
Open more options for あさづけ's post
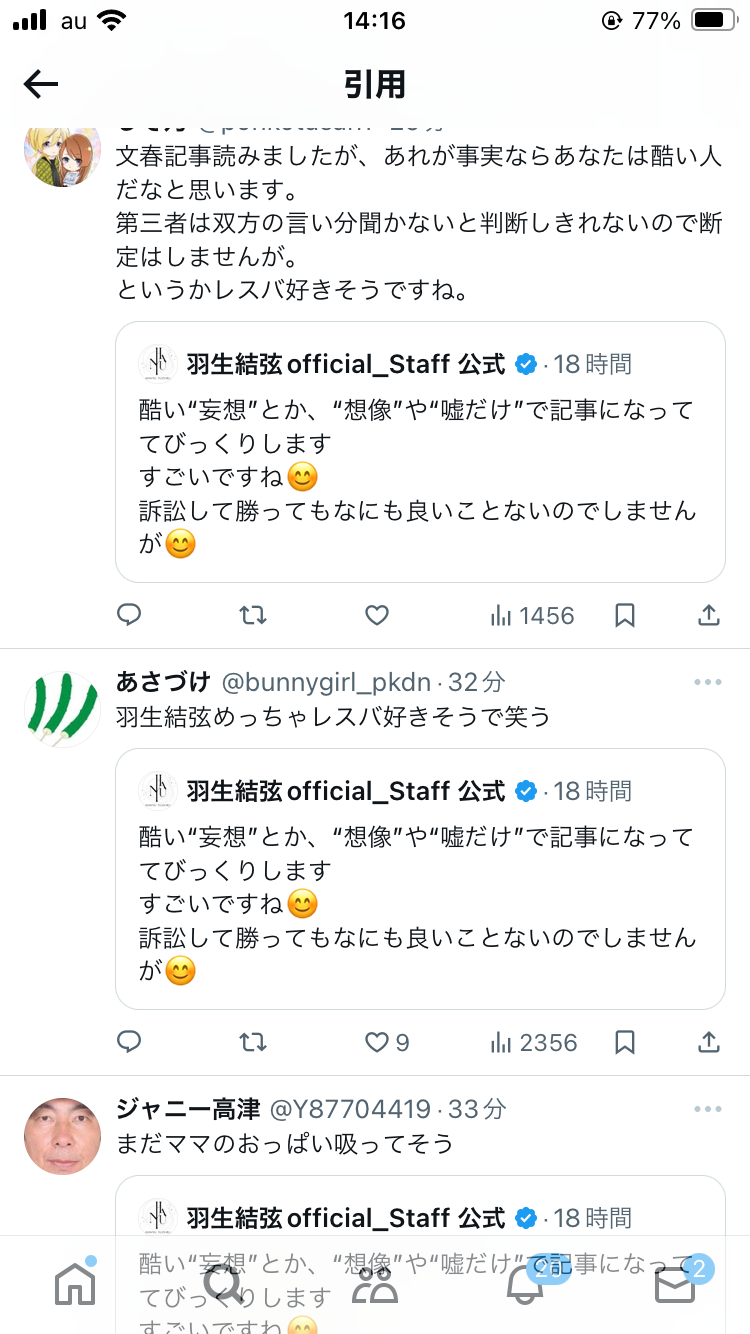[x=707, y=682]
